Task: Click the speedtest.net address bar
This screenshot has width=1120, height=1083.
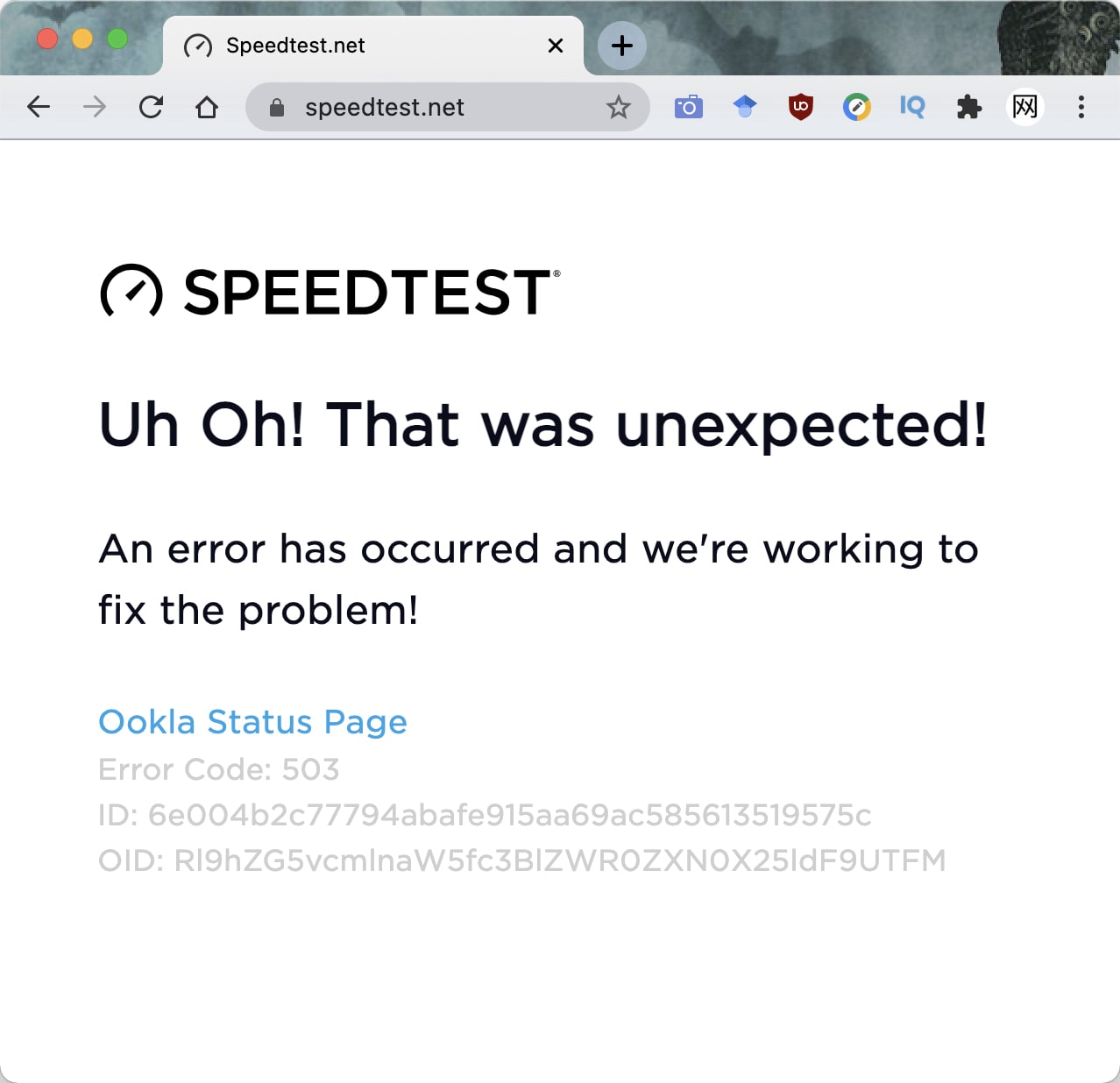Action: 438,107
